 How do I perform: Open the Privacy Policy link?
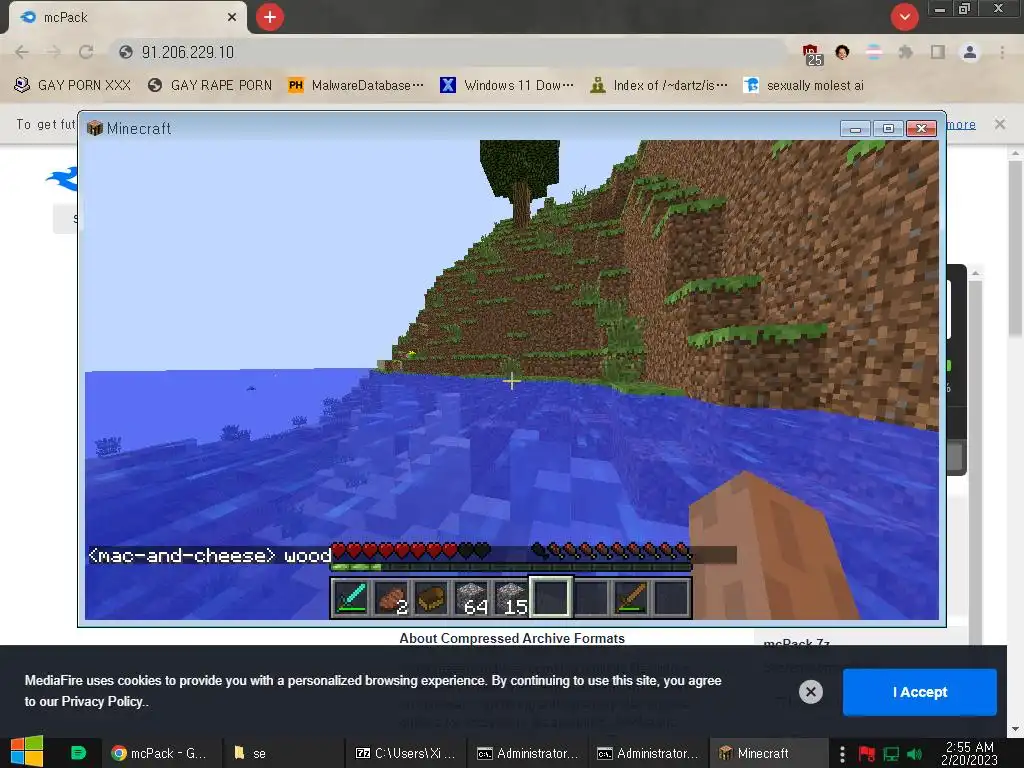coord(102,702)
